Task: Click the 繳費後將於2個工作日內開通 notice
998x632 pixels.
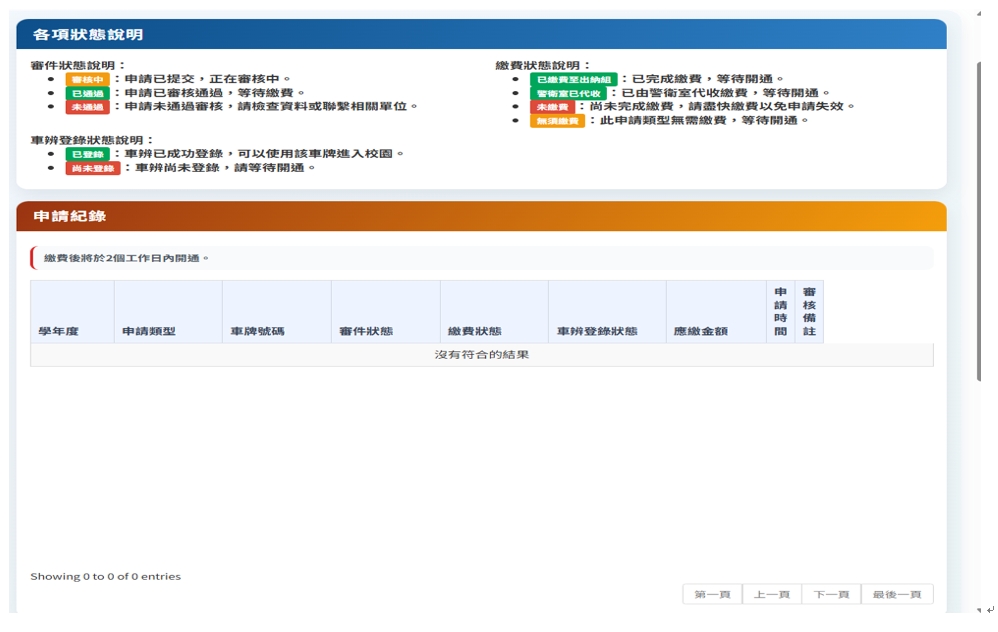Action: click(x=481, y=258)
